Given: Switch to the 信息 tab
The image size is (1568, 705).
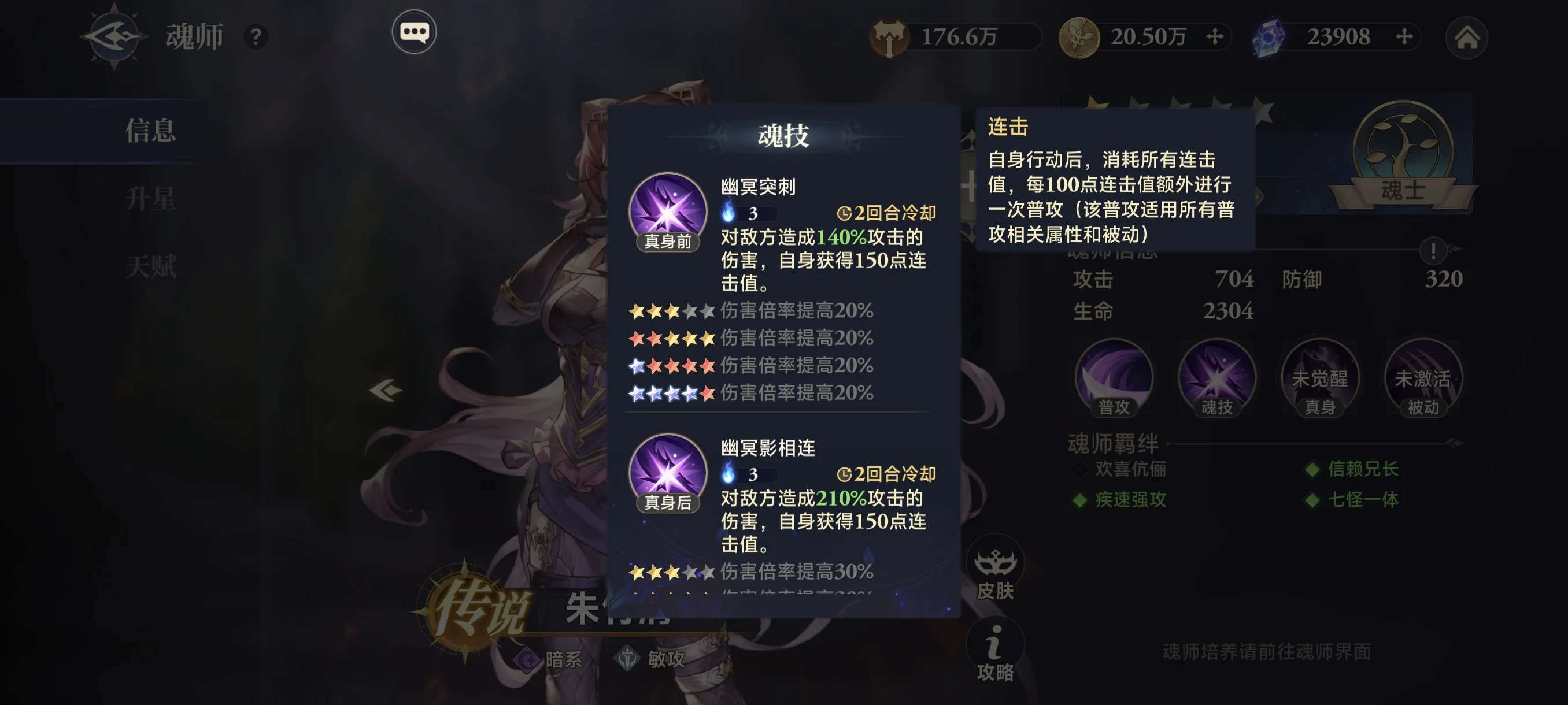Looking at the screenshot, I should coord(150,131).
